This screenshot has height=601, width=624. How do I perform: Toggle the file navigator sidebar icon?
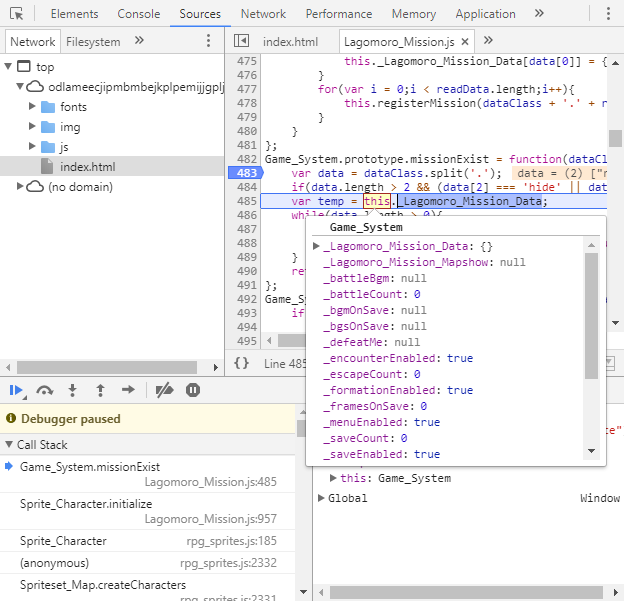(241, 41)
